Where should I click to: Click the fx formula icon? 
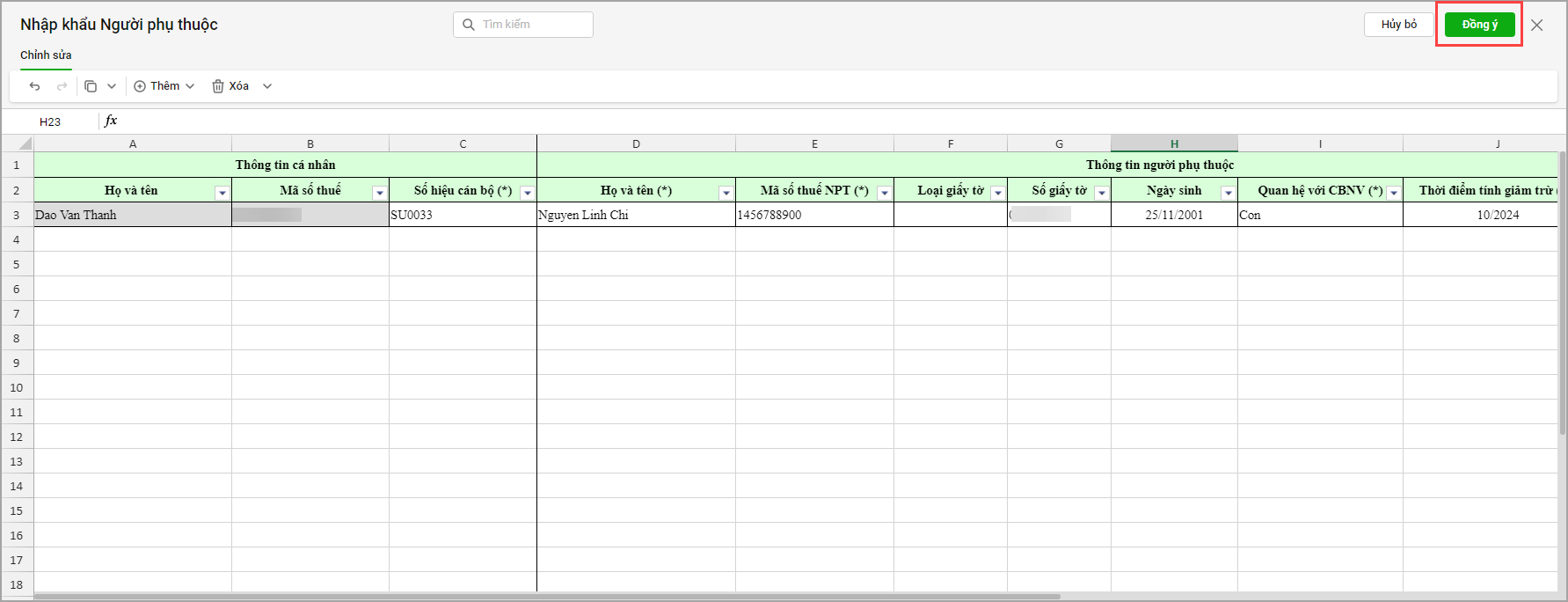[x=111, y=121]
